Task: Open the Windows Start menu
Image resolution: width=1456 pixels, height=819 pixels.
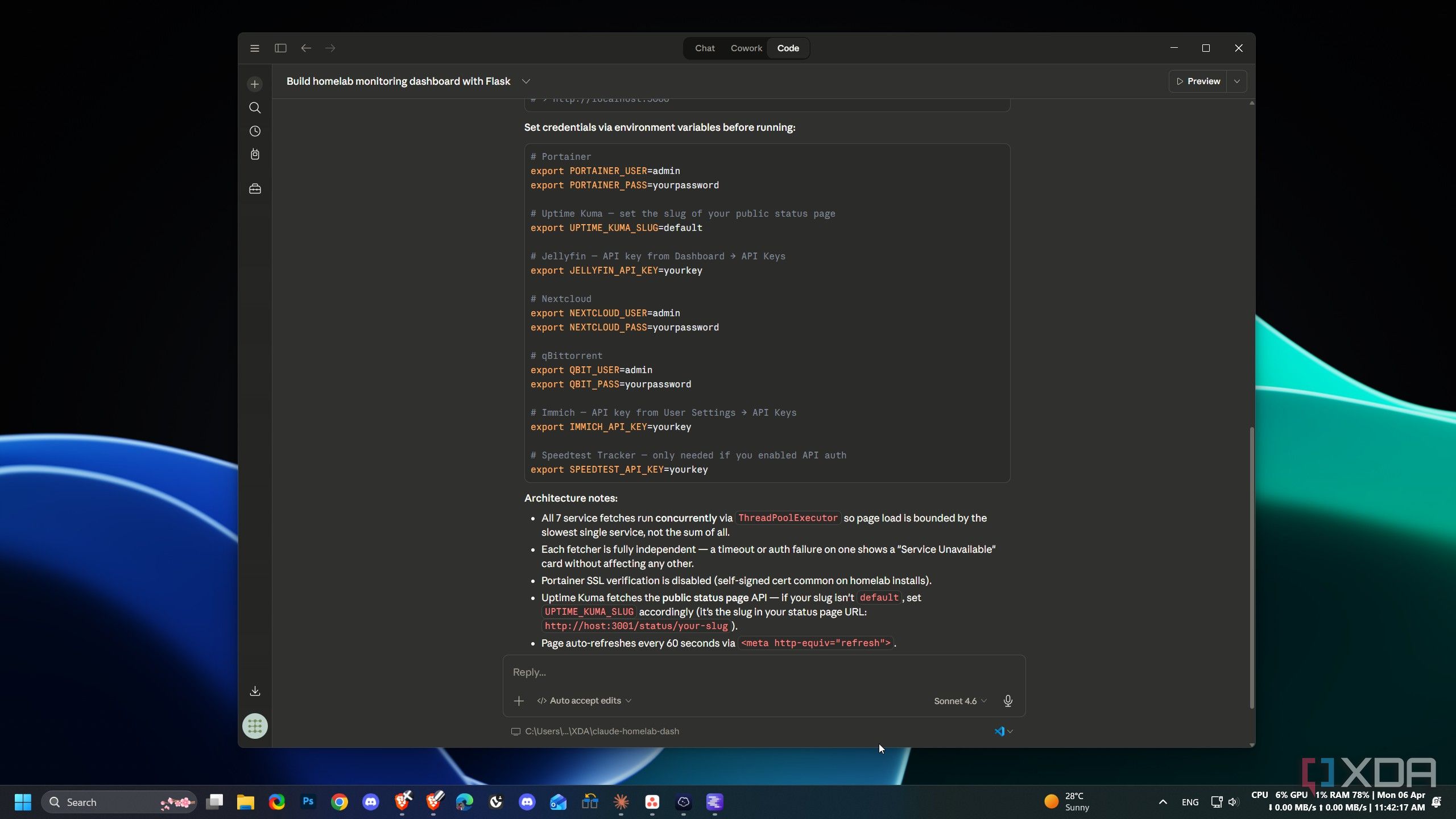Action: [23, 803]
